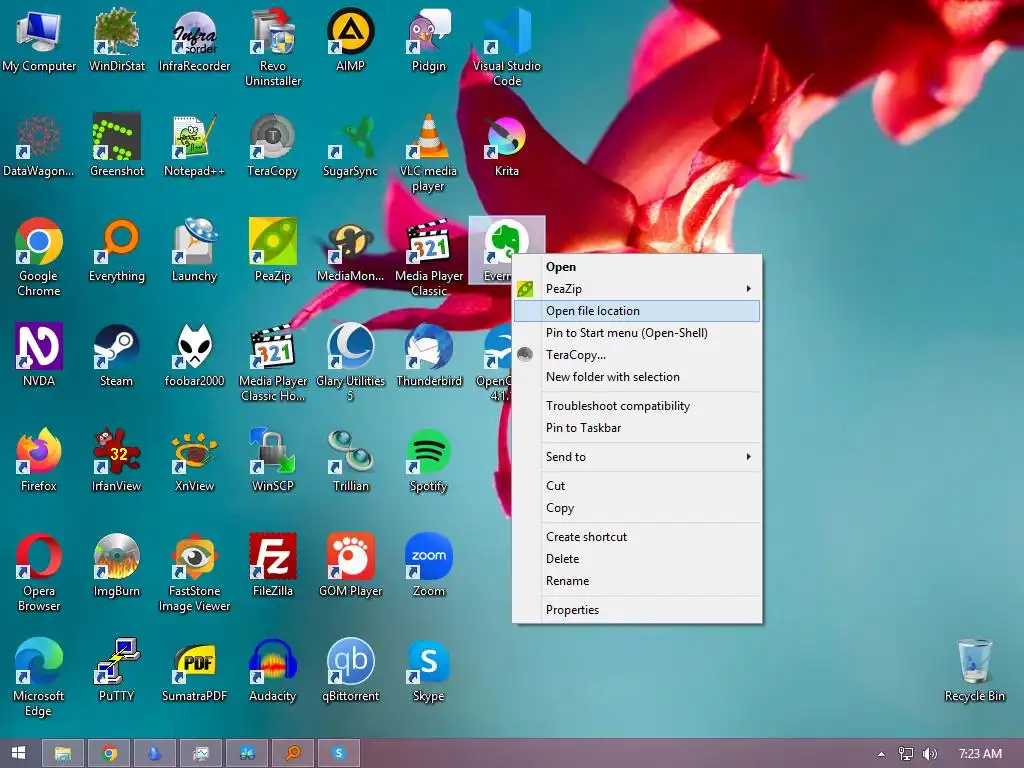1024x768 pixels.
Task: Choose Copy from context menu
Action: [x=637, y=508]
